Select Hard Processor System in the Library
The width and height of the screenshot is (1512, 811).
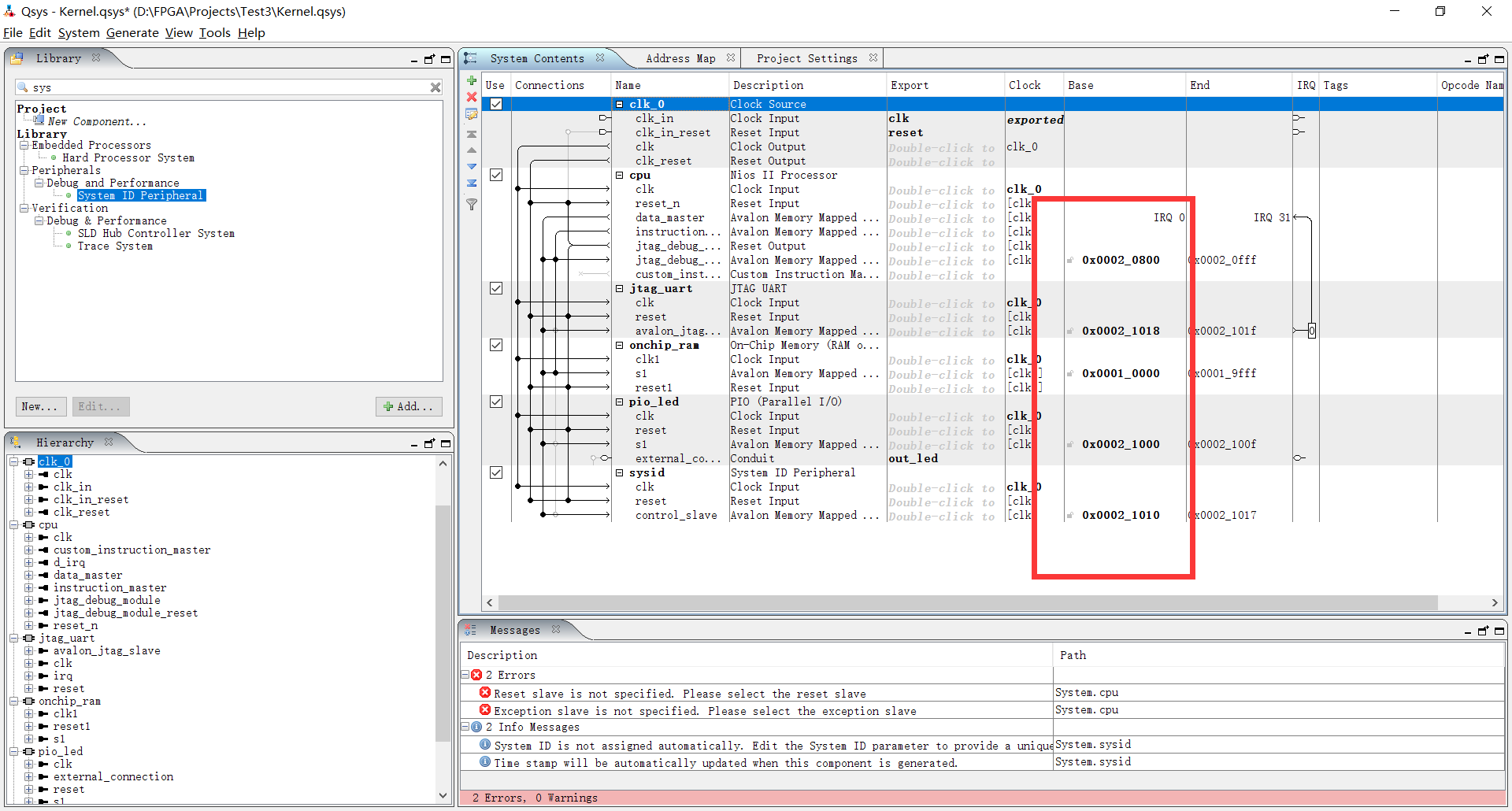pos(128,157)
